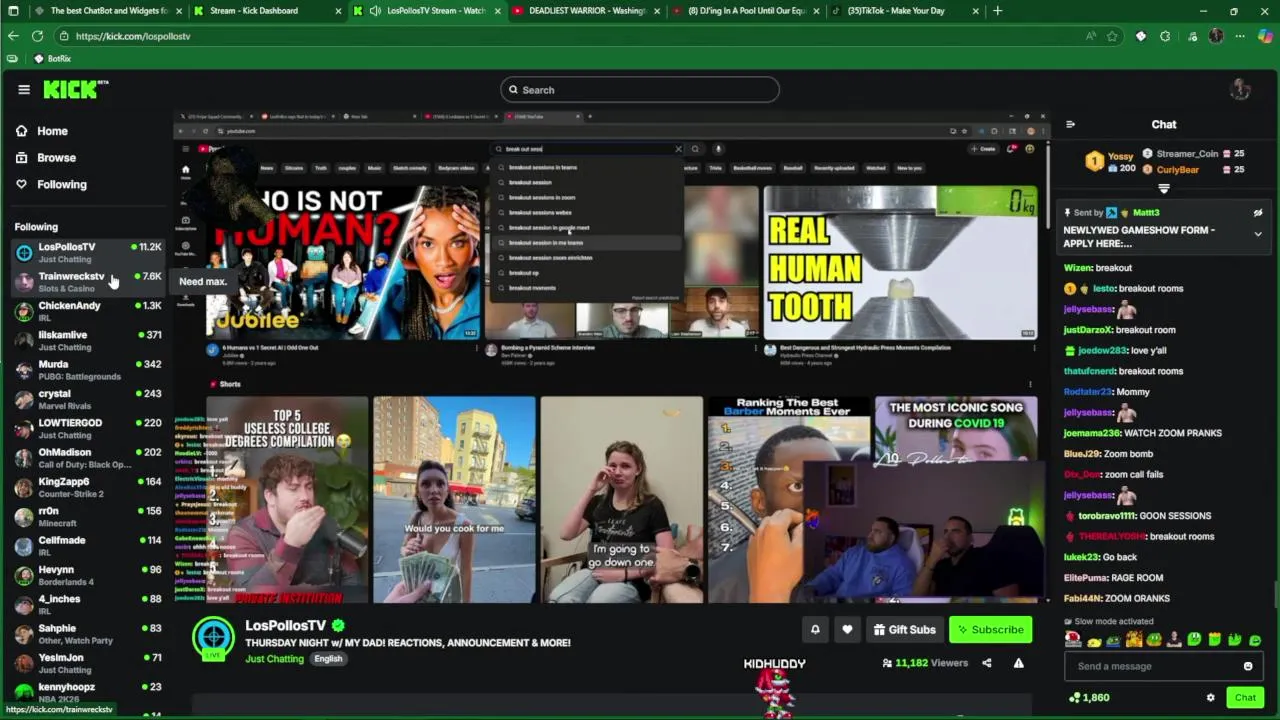Open channel points balance 1,860
1280x720 pixels.
[x=1089, y=698]
